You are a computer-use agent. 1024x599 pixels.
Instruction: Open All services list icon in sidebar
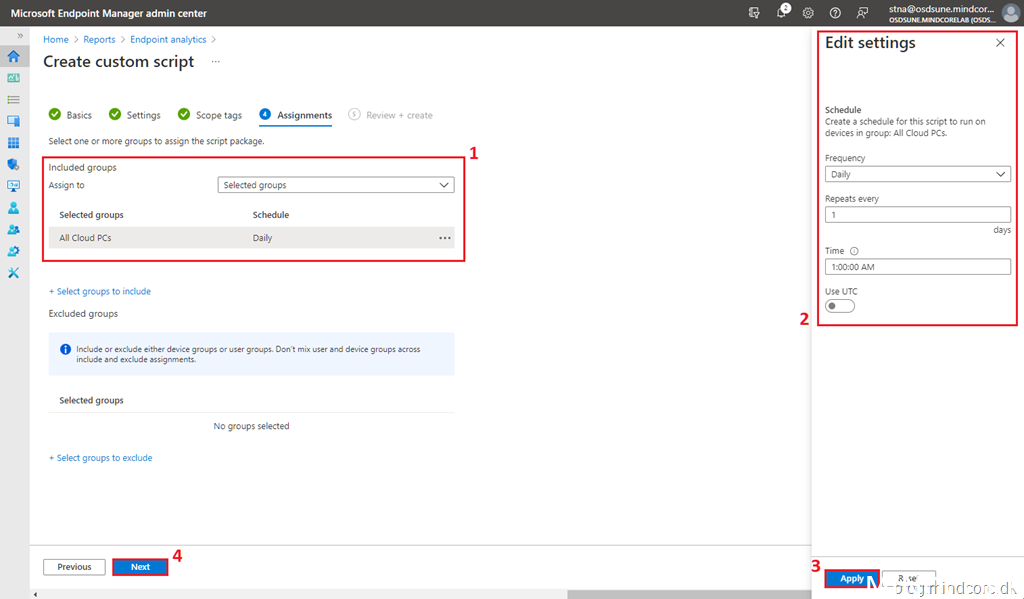coord(14,100)
